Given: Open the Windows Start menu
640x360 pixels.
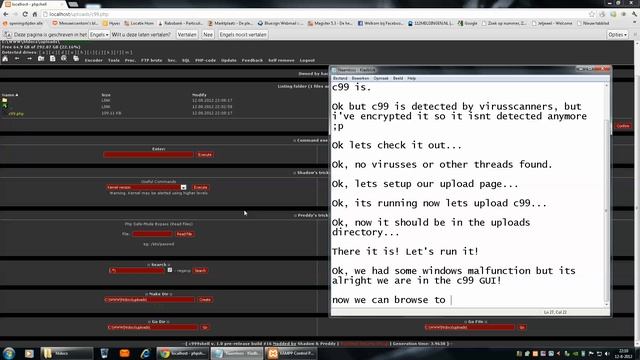Looking at the screenshot, I should pyautogui.click(x=9, y=353).
